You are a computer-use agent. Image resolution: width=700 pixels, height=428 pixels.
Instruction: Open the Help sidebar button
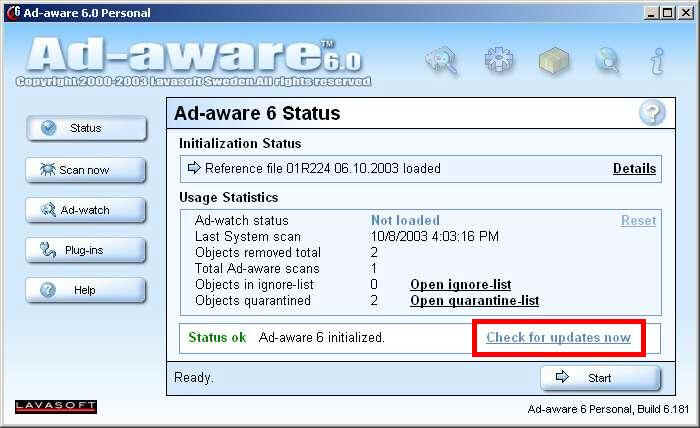point(86,290)
